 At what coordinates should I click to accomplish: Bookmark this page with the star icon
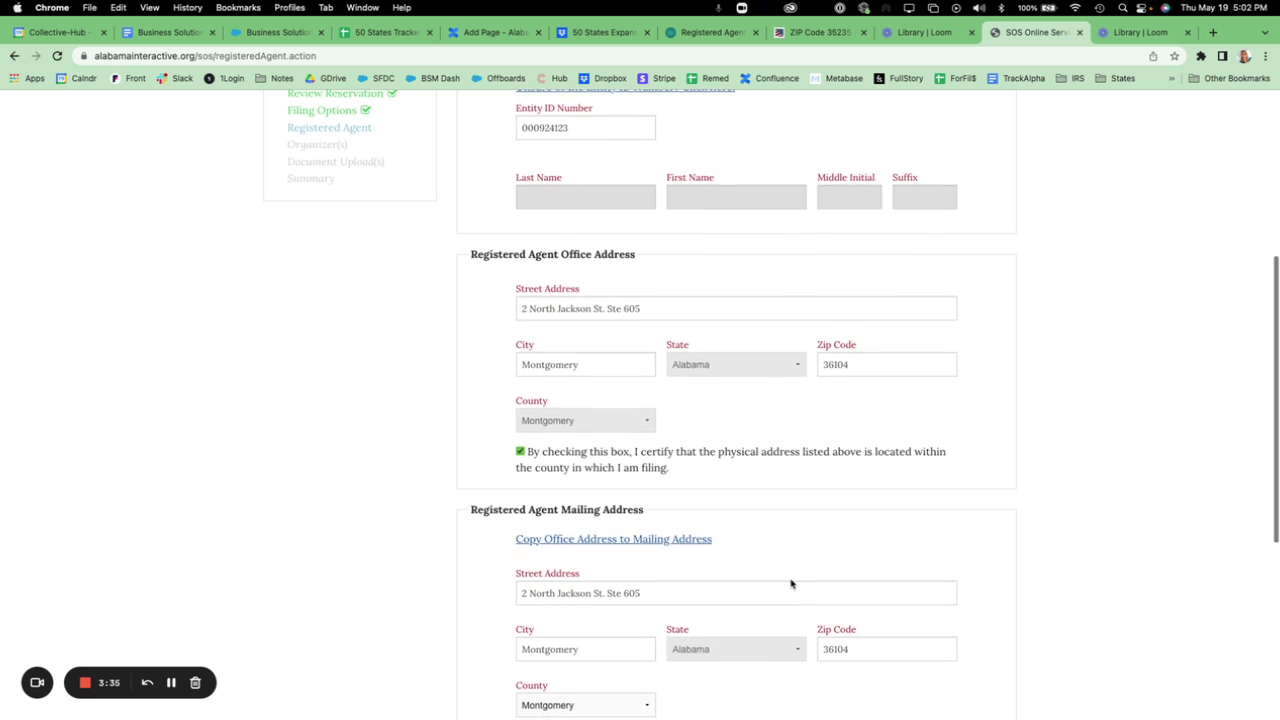pos(1175,56)
